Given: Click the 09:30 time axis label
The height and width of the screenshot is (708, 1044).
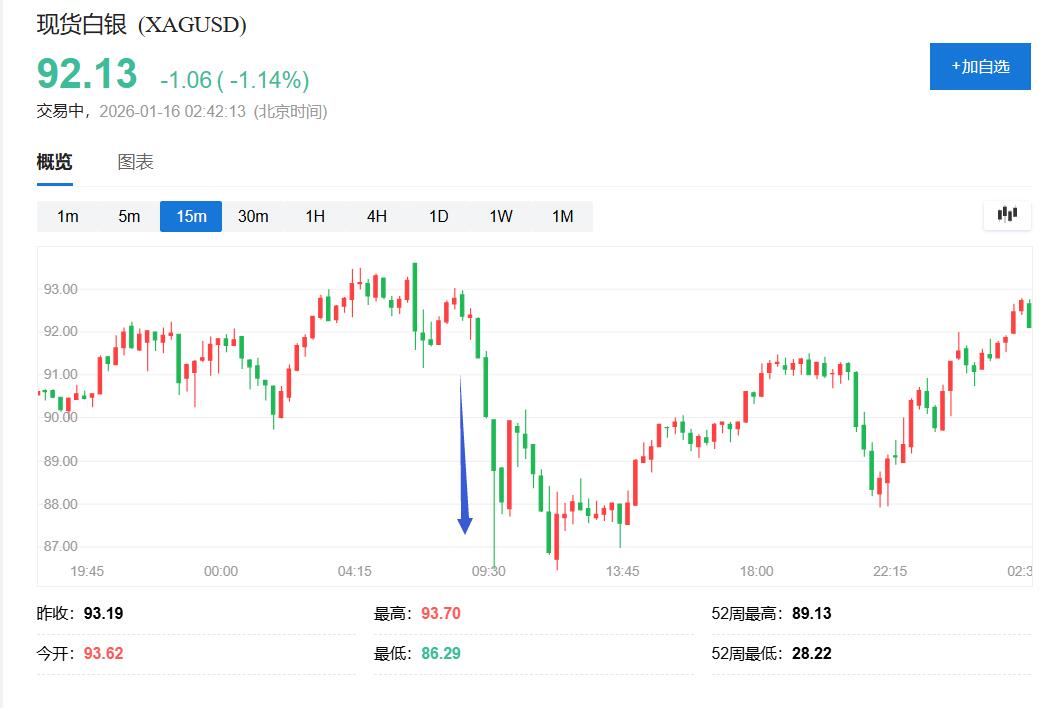Looking at the screenshot, I should click(488, 571).
